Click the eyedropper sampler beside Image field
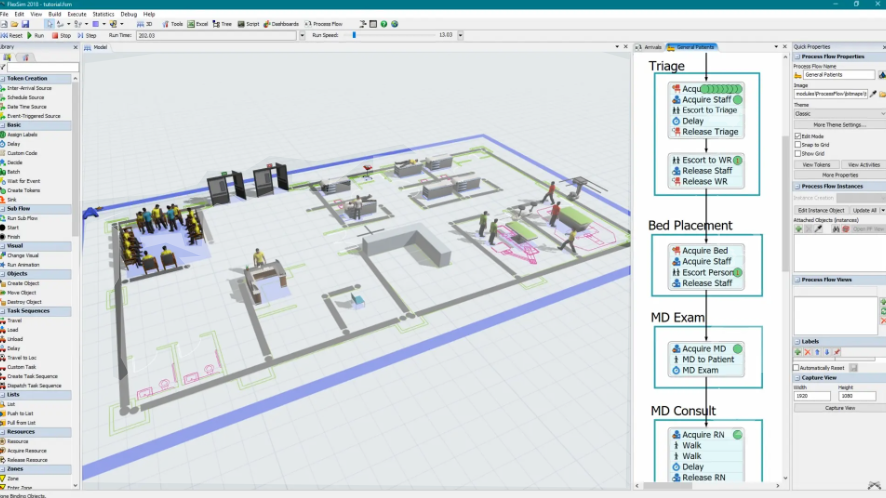 [x=873, y=94]
